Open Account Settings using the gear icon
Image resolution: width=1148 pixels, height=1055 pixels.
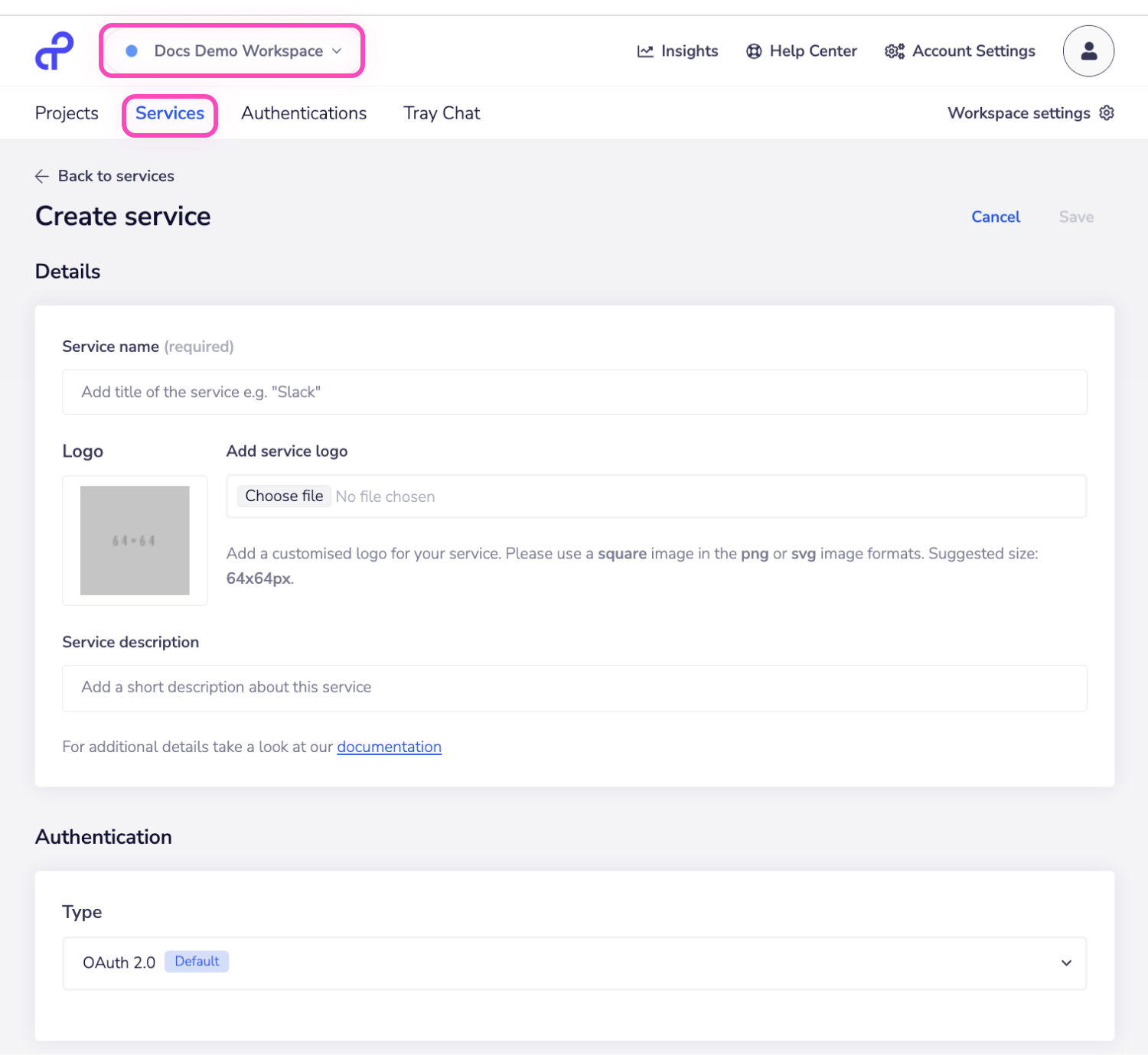[x=894, y=50]
